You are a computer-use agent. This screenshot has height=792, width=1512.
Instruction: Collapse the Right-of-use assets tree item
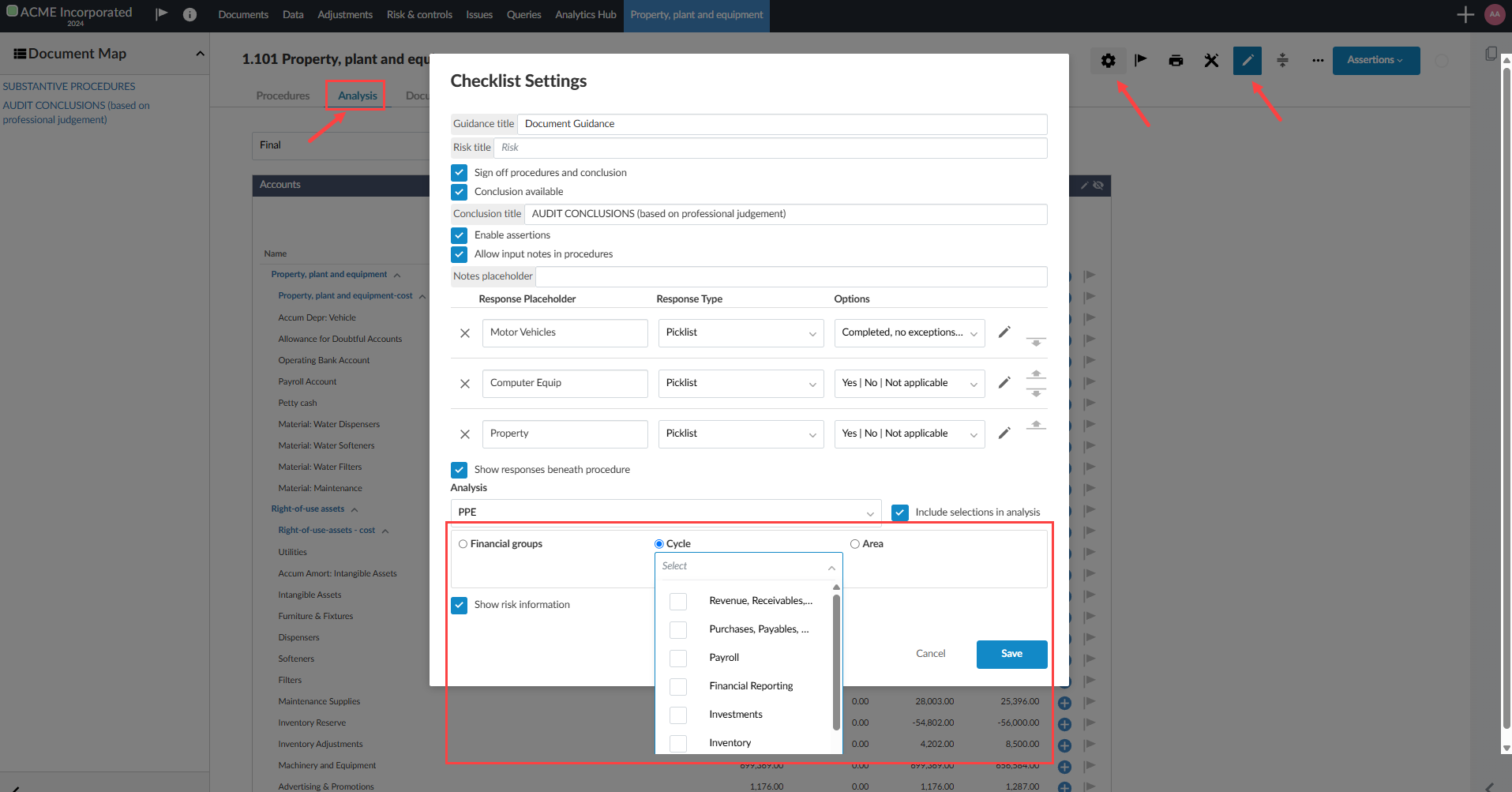[356, 509]
